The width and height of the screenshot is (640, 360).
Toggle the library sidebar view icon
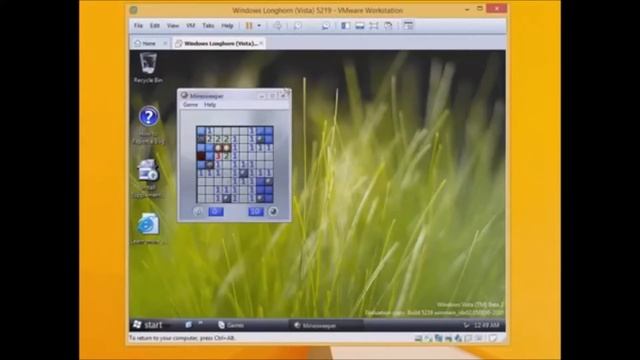345,26
